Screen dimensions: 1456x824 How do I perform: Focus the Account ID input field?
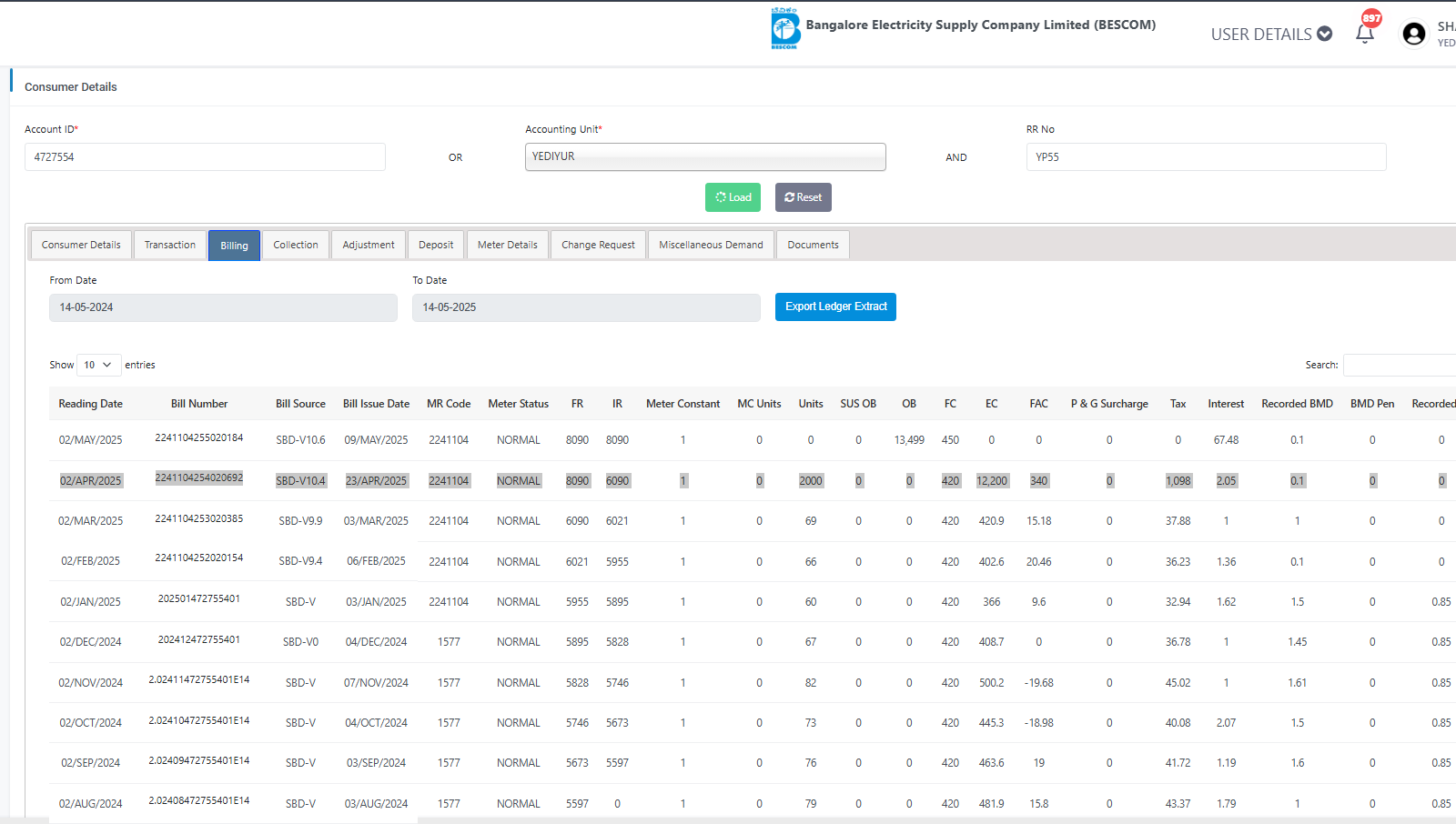205,156
